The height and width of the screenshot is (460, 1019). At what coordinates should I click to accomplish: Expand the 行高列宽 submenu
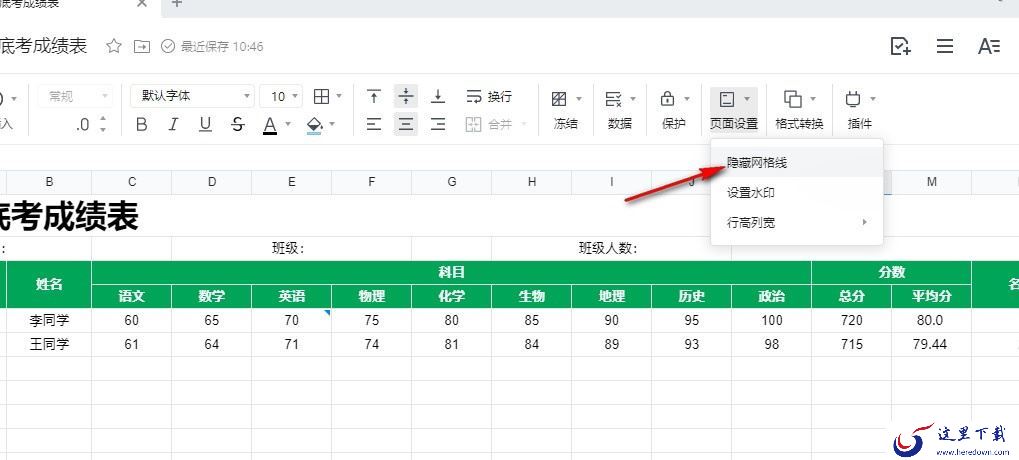click(x=797, y=223)
